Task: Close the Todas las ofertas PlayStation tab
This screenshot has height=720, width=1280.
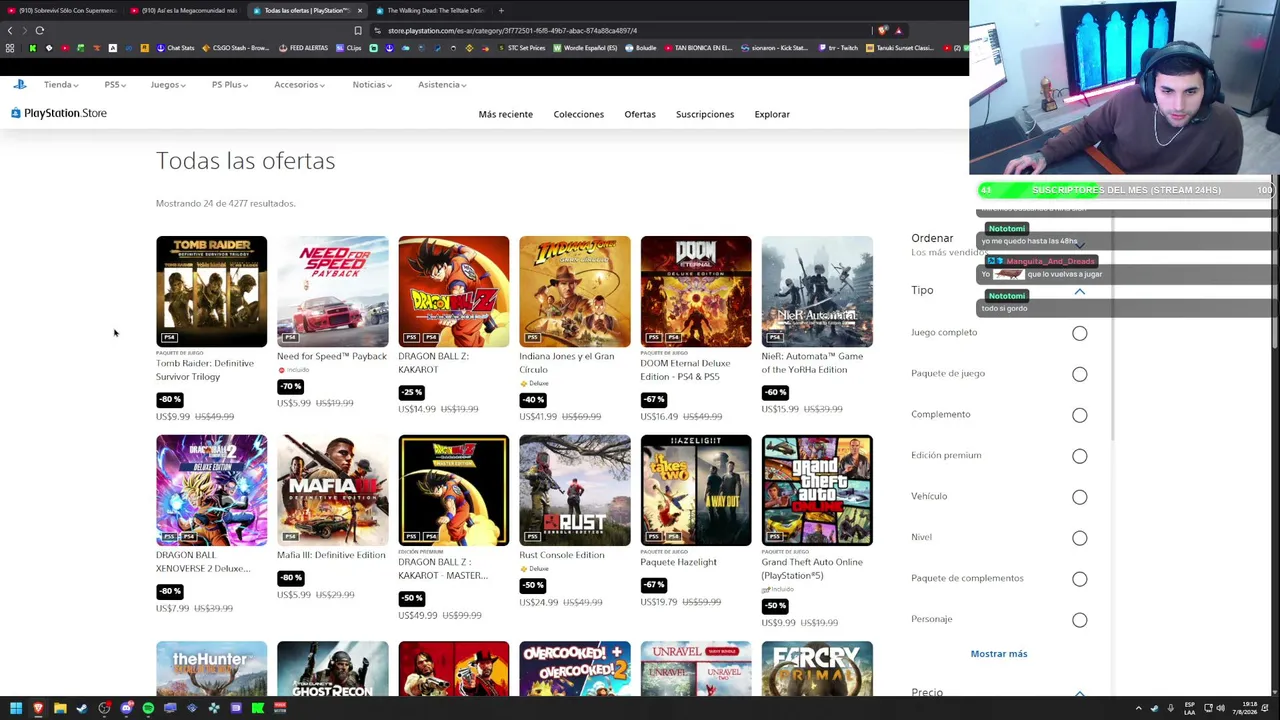Action: pos(359,10)
